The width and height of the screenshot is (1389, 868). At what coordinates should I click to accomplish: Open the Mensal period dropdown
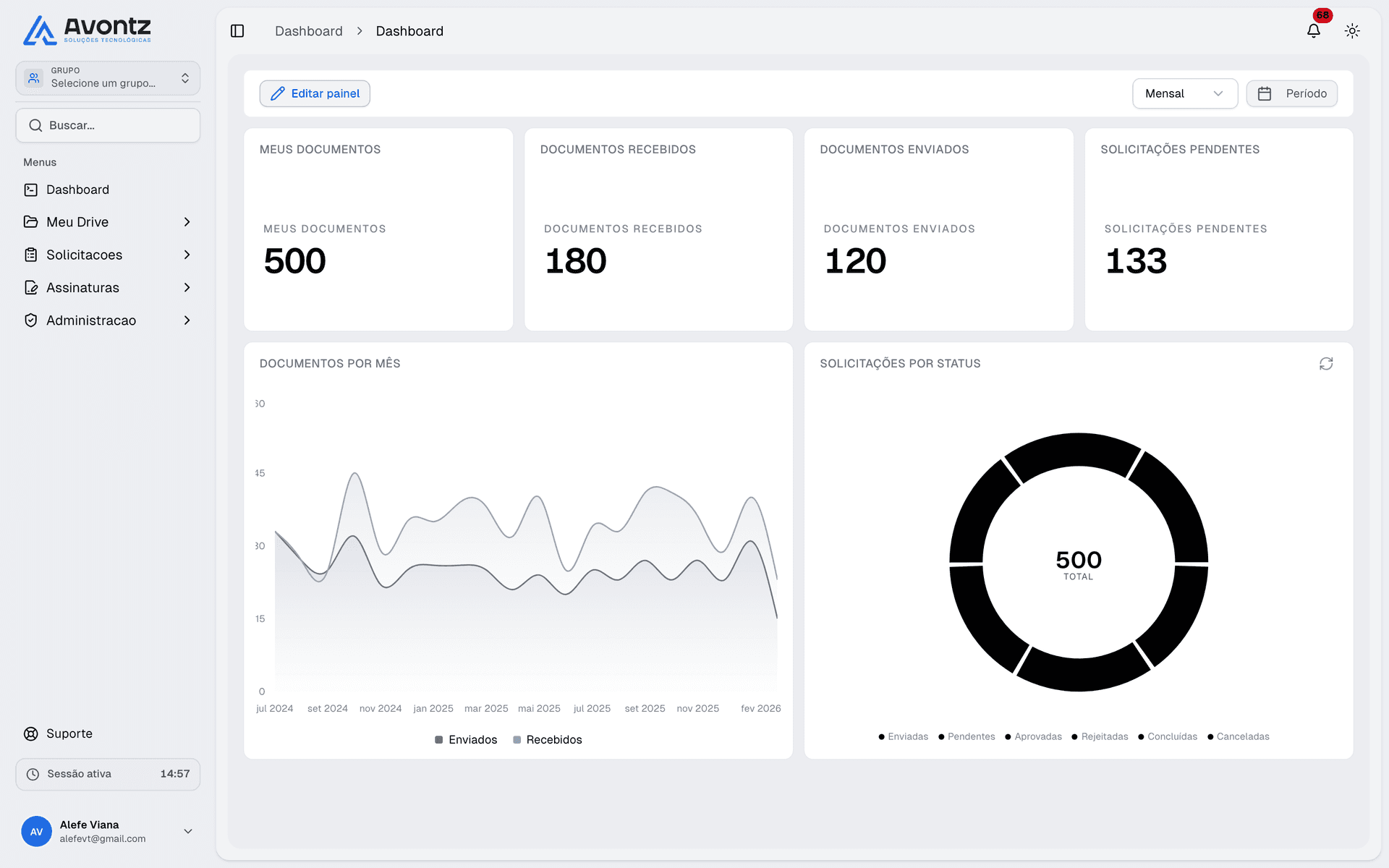[1184, 93]
